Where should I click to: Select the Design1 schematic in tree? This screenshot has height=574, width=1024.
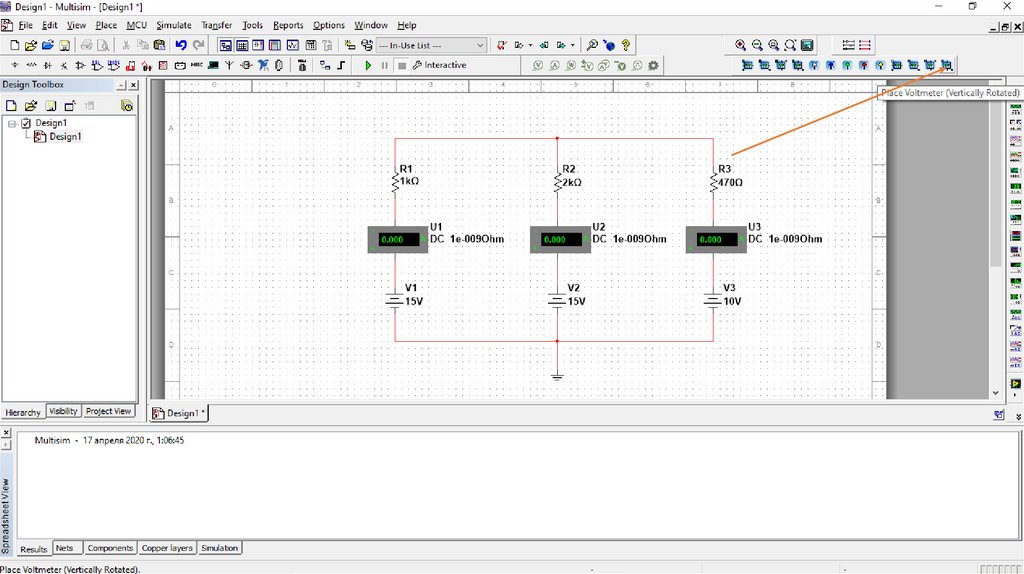tap(65, 137)
